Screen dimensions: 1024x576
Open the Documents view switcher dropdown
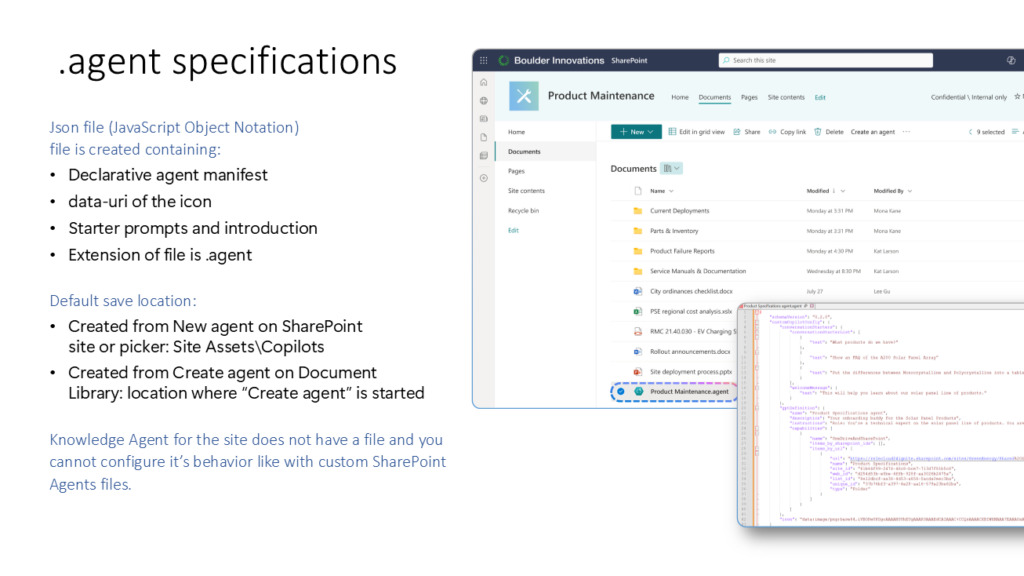671,168
